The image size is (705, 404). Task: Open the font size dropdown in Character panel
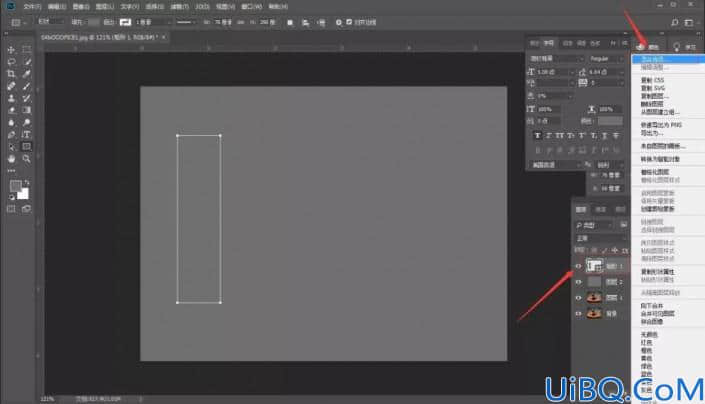(x=572, y=72)
